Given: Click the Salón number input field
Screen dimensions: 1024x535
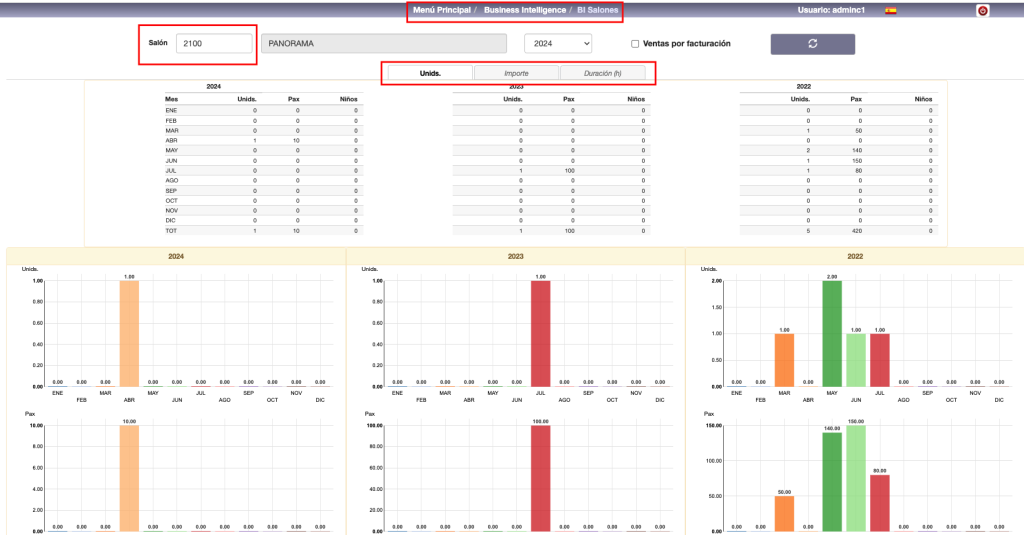Looking at the screenshot, I should pyautogui.click(x=213, y=44).
